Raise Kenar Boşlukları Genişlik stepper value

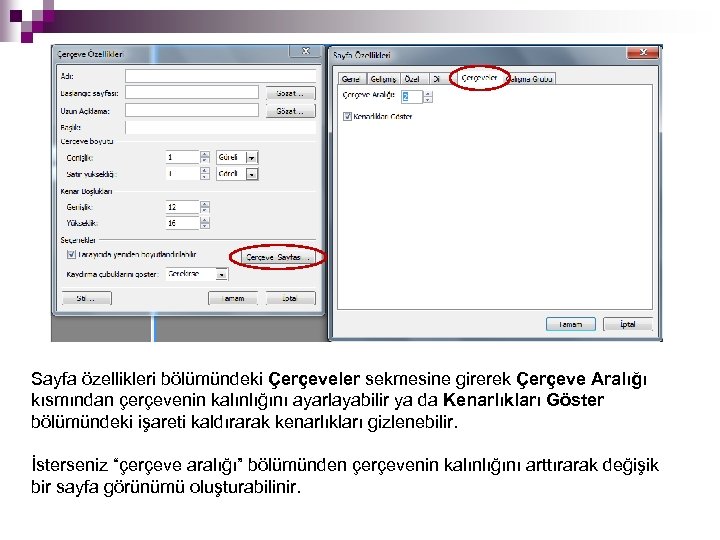click(x=205, y=204)
